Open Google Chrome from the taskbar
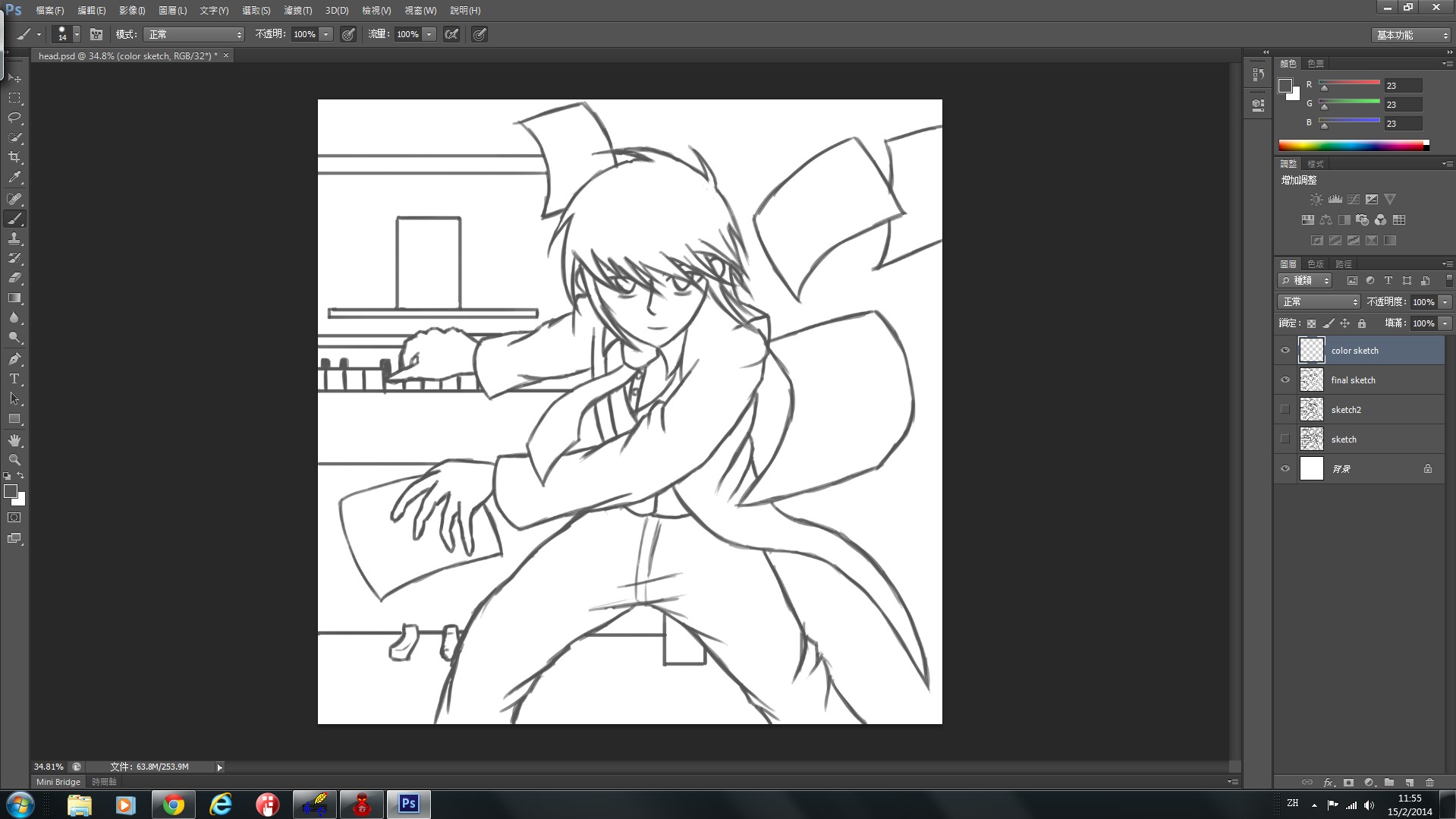The width and height of the screenshot is (1456, 819). coord(173,805)
